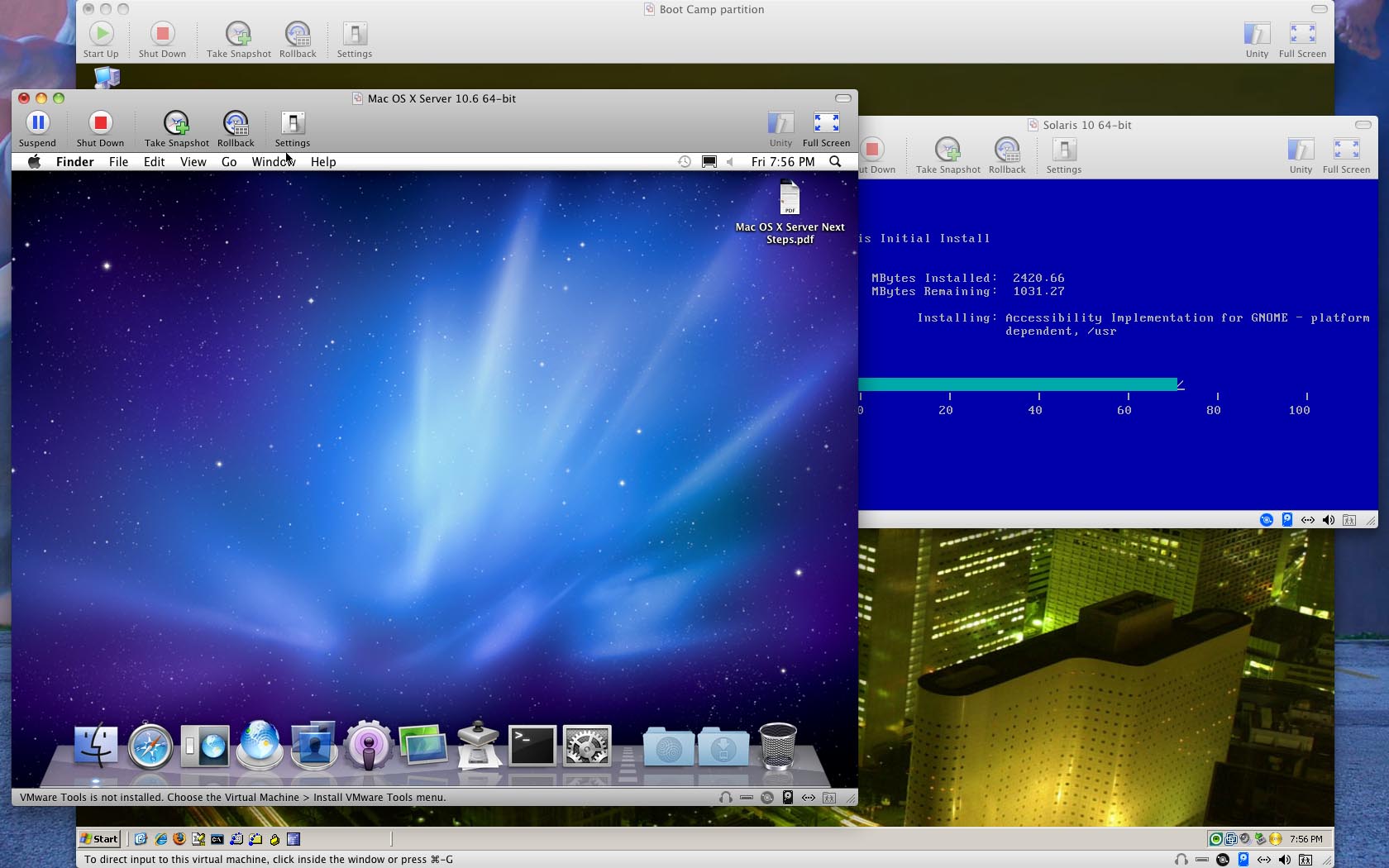Viewport: 1389px width, 868px height.
Task: Shut Down the Mac OS X Server VM
Action: click(x=100, y=130)
